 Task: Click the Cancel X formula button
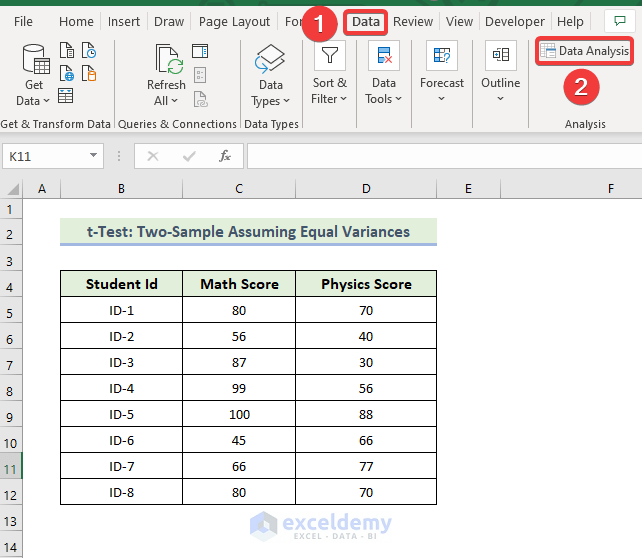(x=153, y=156)
